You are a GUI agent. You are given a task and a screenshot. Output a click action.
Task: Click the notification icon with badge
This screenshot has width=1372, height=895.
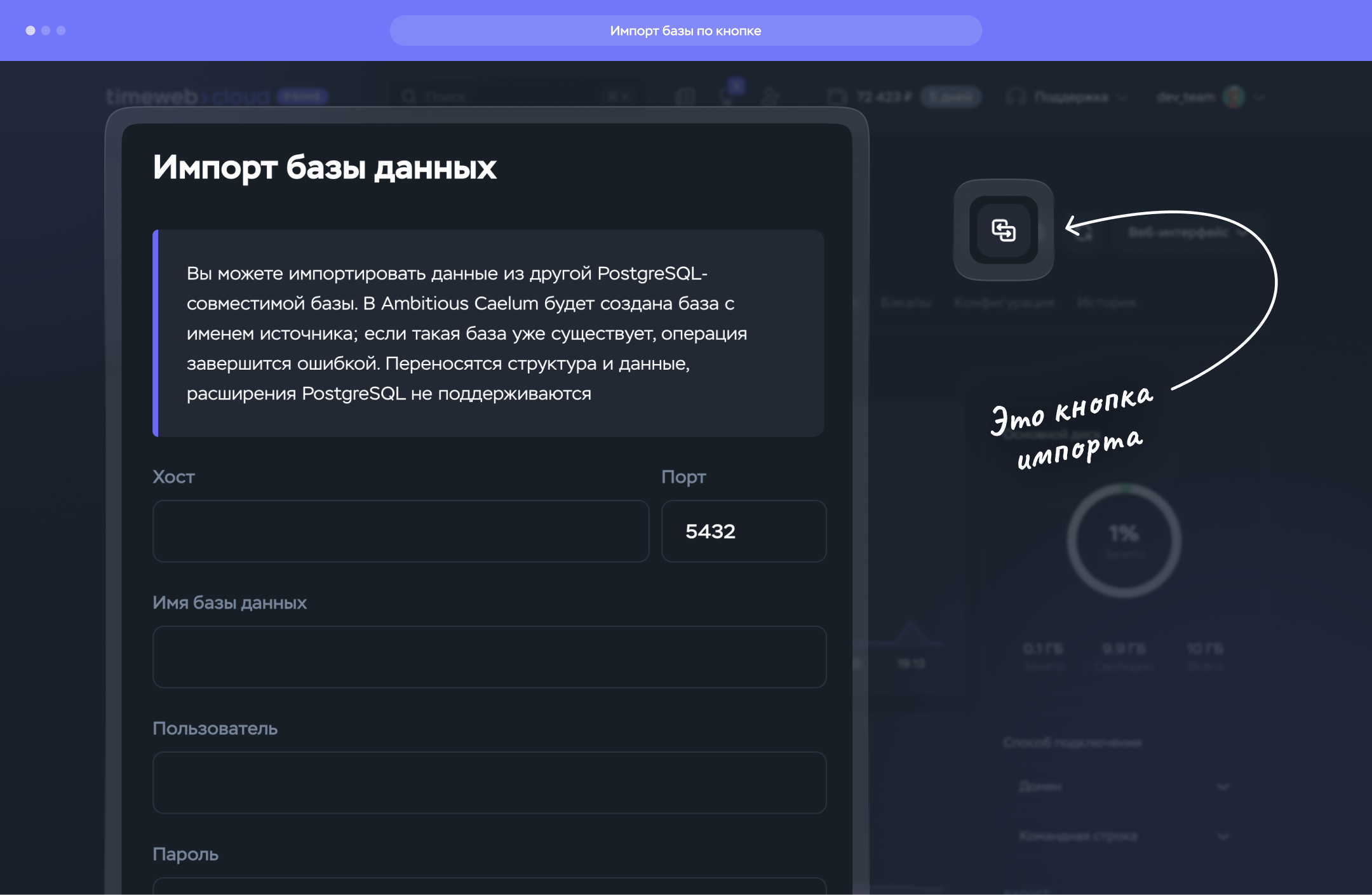coord(729,95)
